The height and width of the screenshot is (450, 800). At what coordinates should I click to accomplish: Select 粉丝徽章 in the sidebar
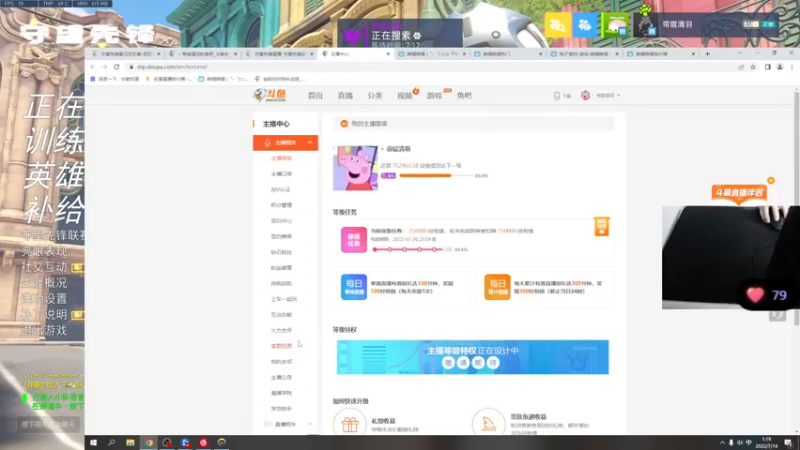tap(281, 268)
